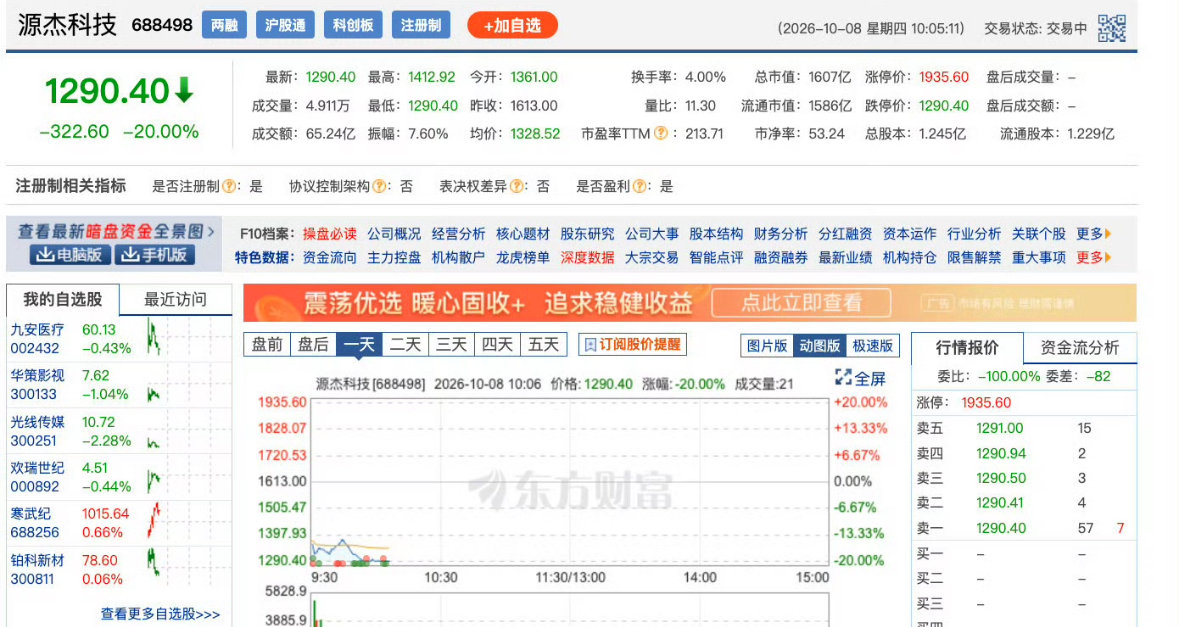Select the 盘前 chart tab

pyautogui.click(x=267, y=344)
